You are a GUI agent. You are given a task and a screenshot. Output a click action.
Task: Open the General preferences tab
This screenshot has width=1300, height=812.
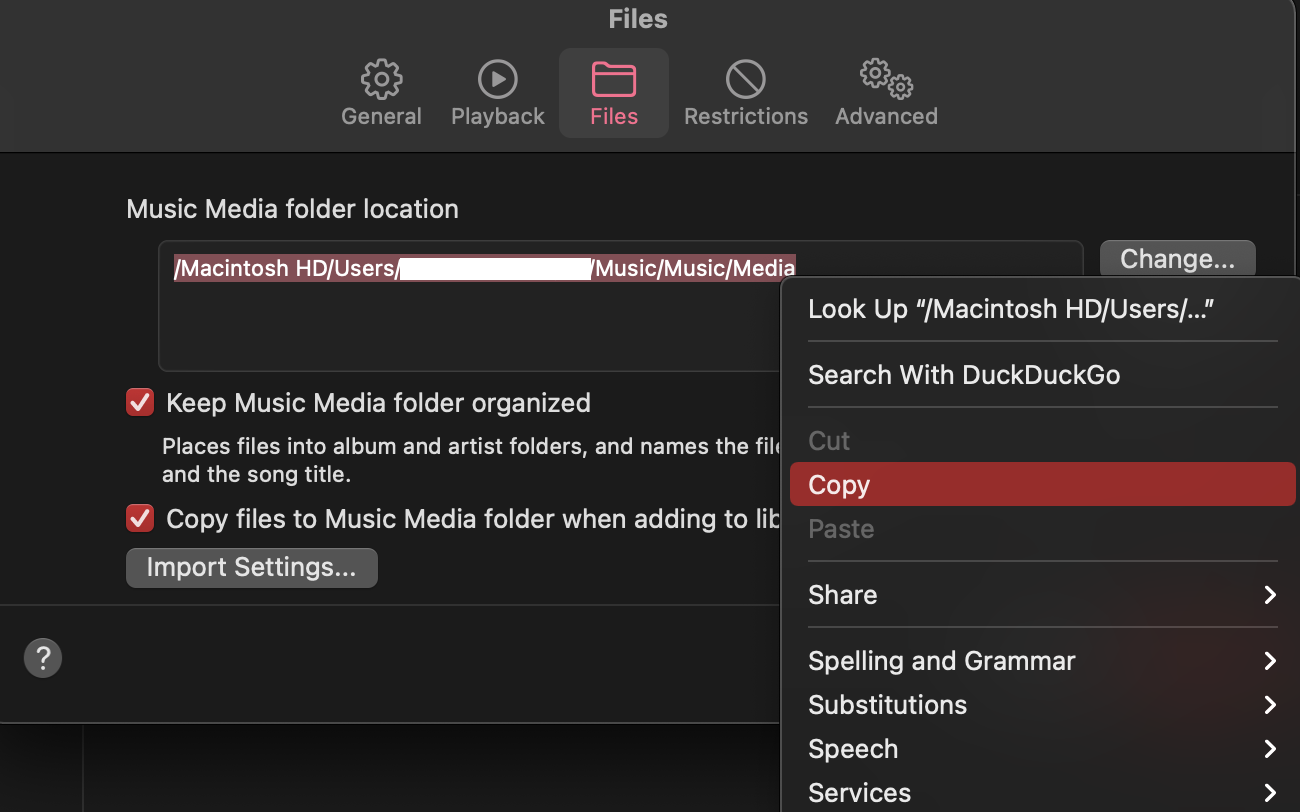381,93
